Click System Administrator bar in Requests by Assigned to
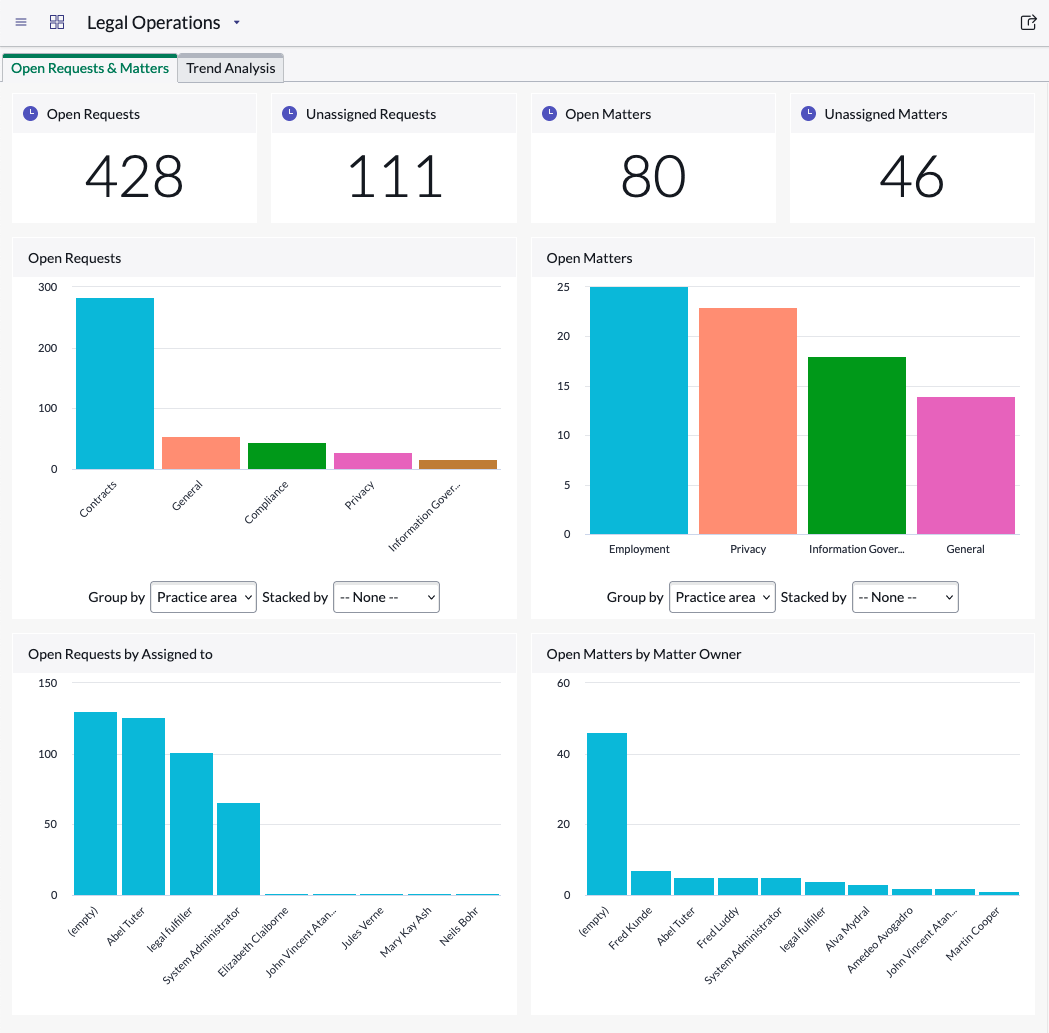The height and width of the screenshot is (1033, 1049). [x=238, y=849]
